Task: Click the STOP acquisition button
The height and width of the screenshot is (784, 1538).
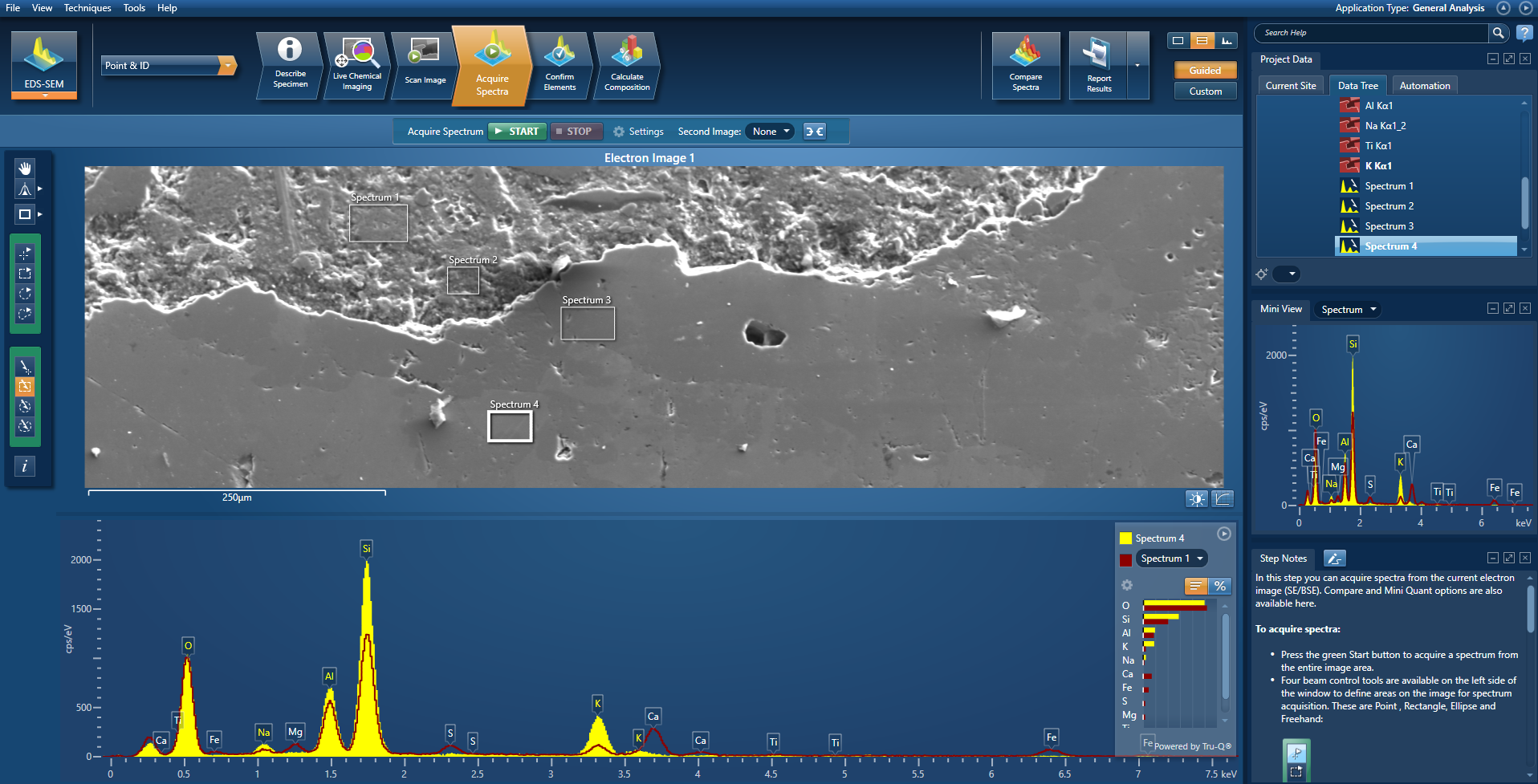Action: (x=576, y=132)
